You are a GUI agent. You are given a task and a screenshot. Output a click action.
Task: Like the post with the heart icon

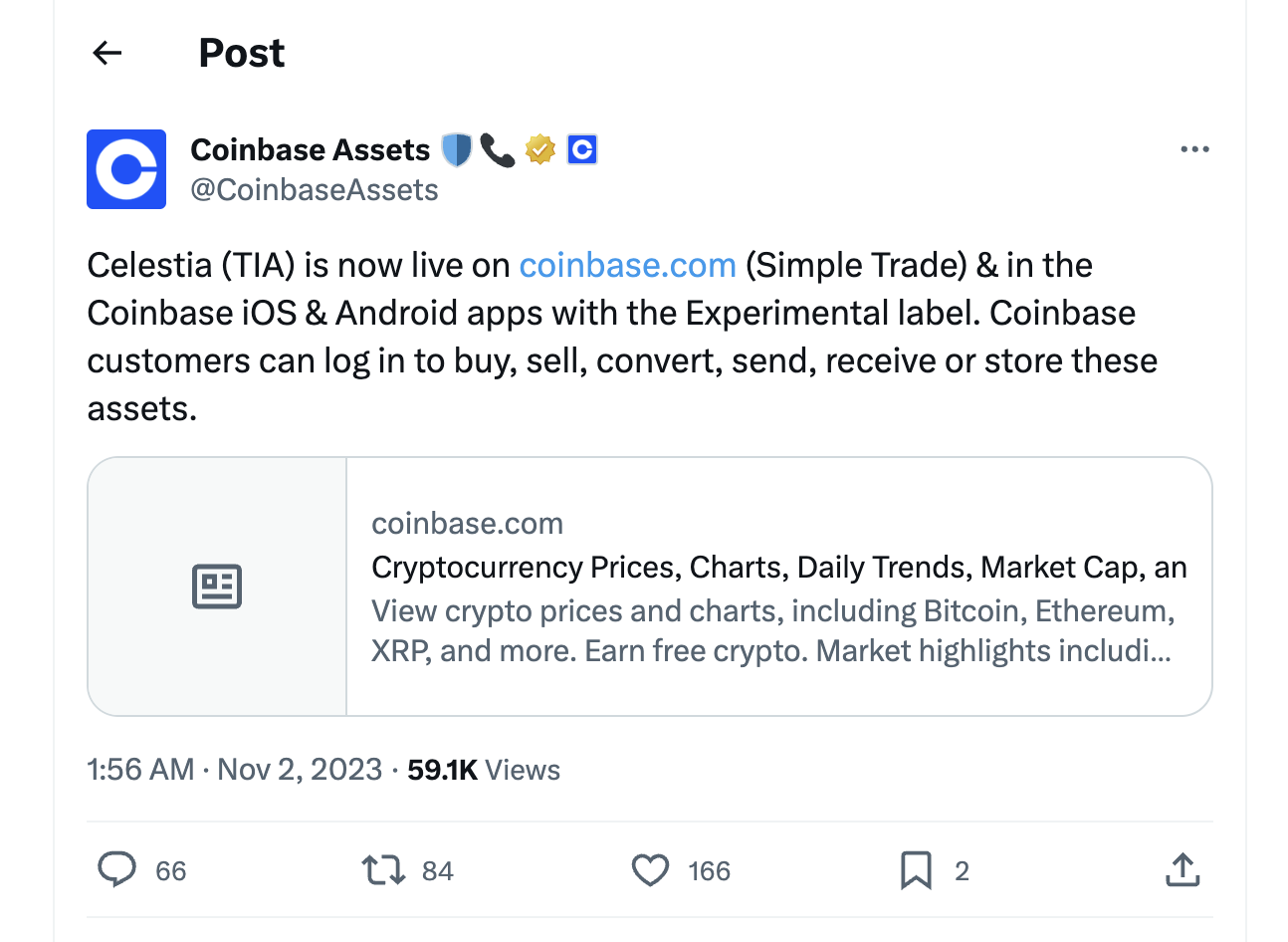click(x=651, y=870)
